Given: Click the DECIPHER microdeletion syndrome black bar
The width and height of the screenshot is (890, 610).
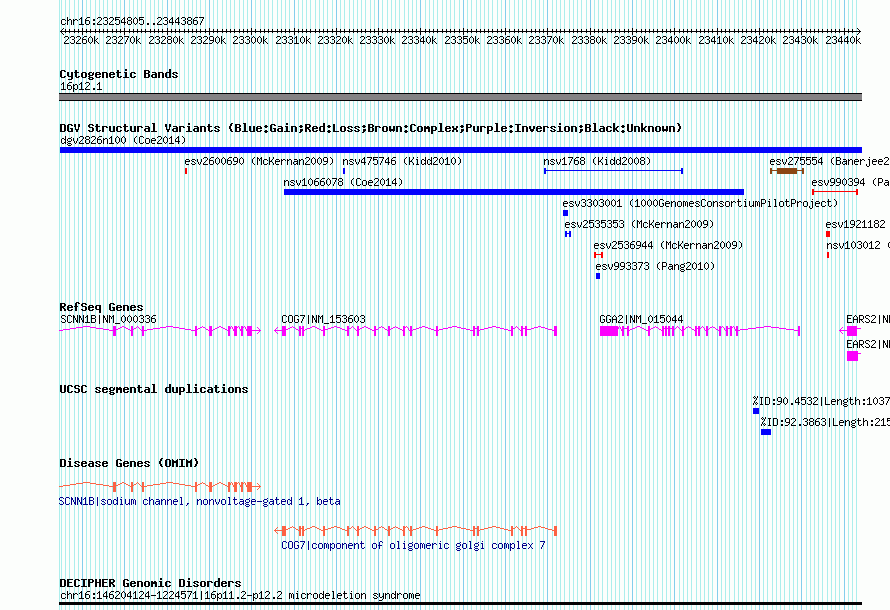Looking at the screenshot, I should pyautogui.click(x=460, y=604).
